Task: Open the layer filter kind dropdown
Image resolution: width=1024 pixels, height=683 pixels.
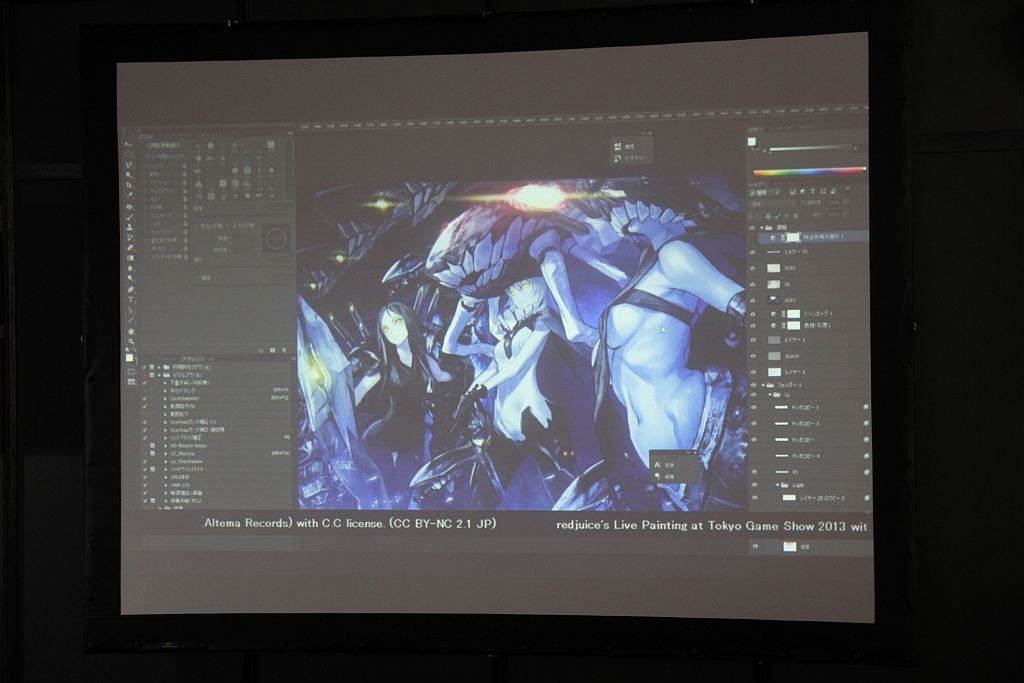Action: point(764,192)
